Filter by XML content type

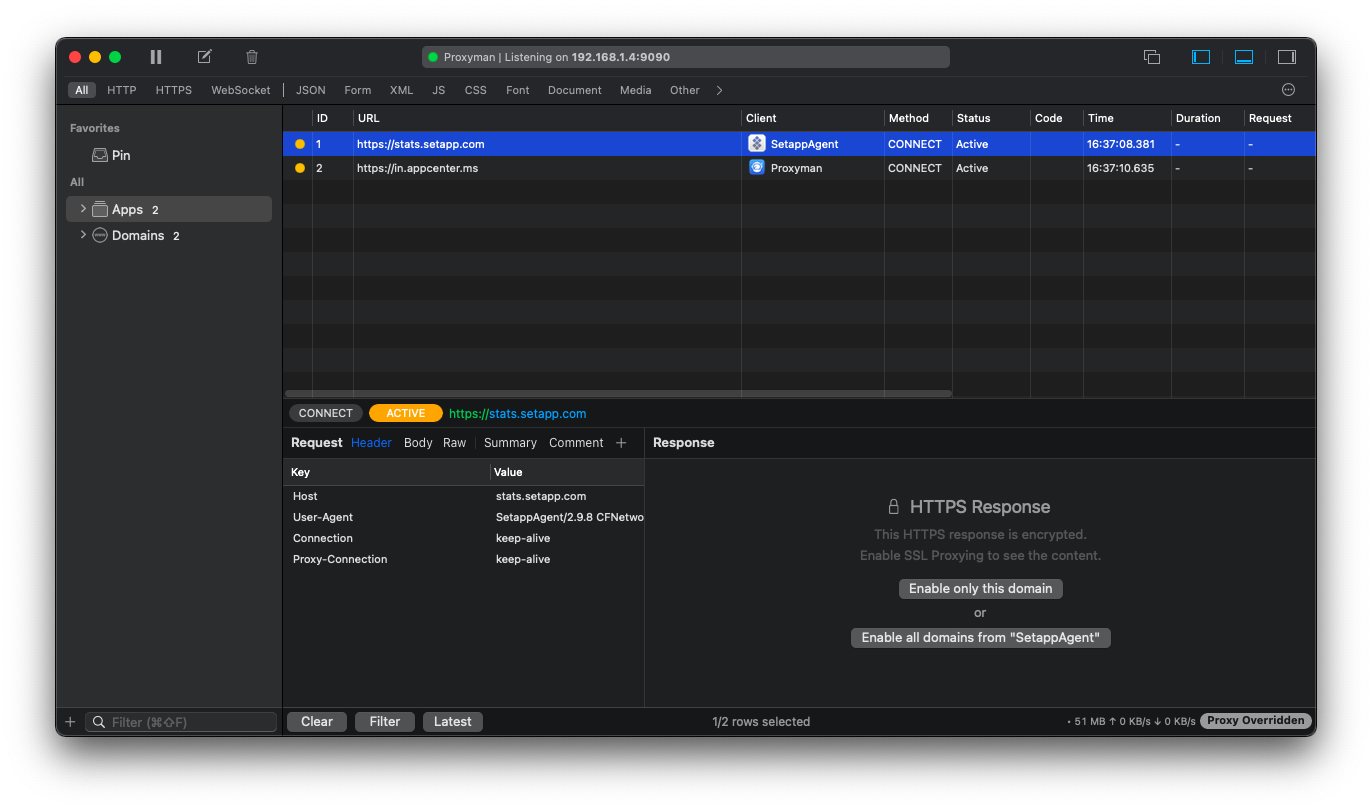click(401, 90)
